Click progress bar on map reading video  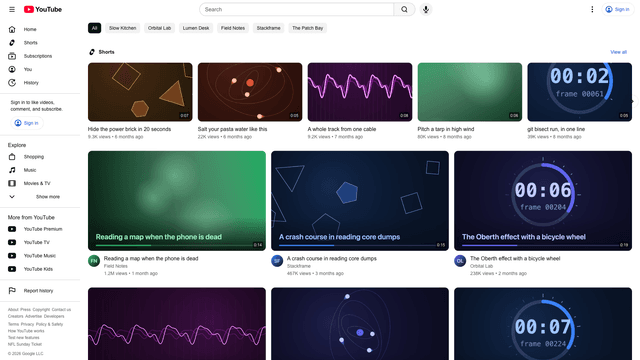[176, 245]
